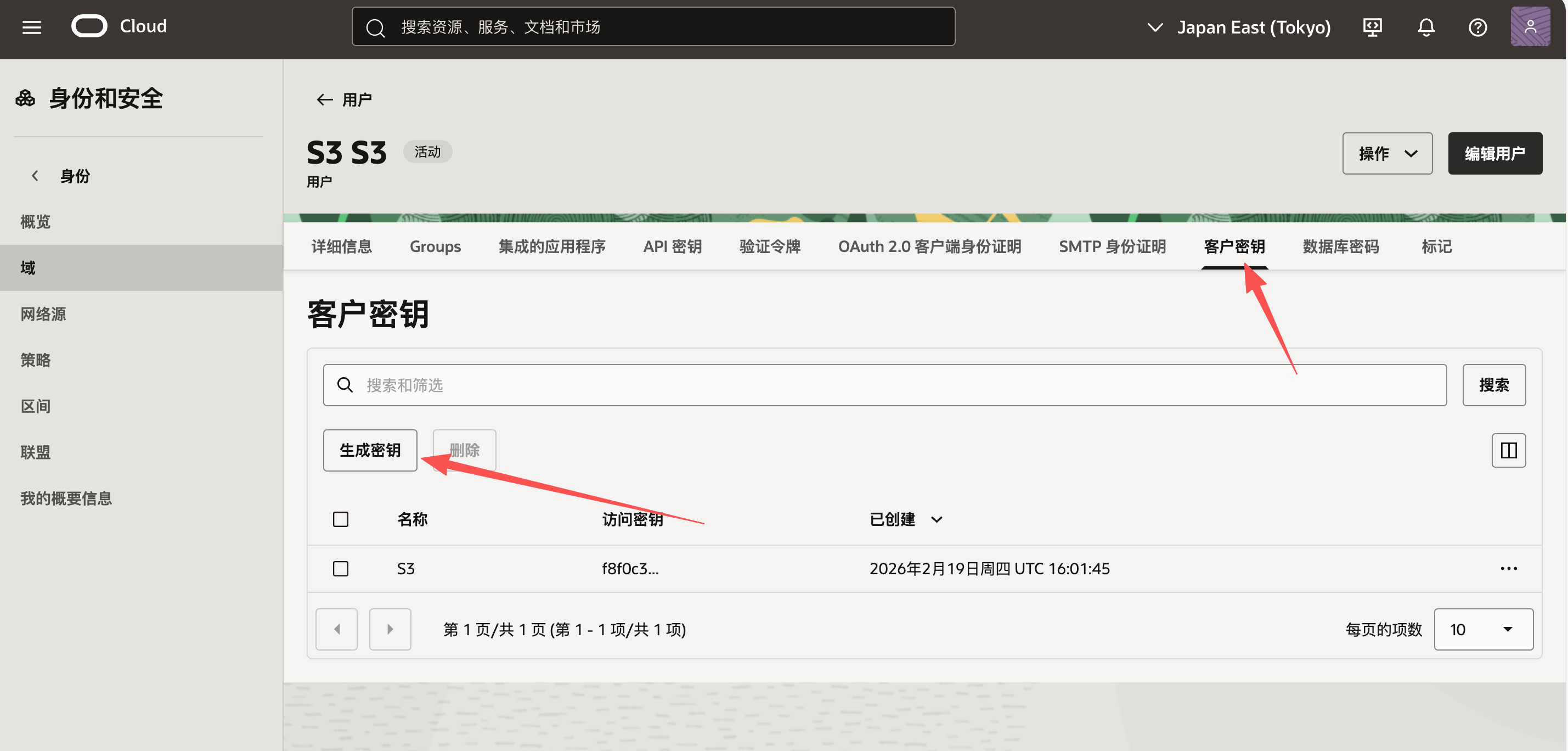
Task: Switch to the SMTP 身份证明 tab
Action: click(x=1112, y=246)
